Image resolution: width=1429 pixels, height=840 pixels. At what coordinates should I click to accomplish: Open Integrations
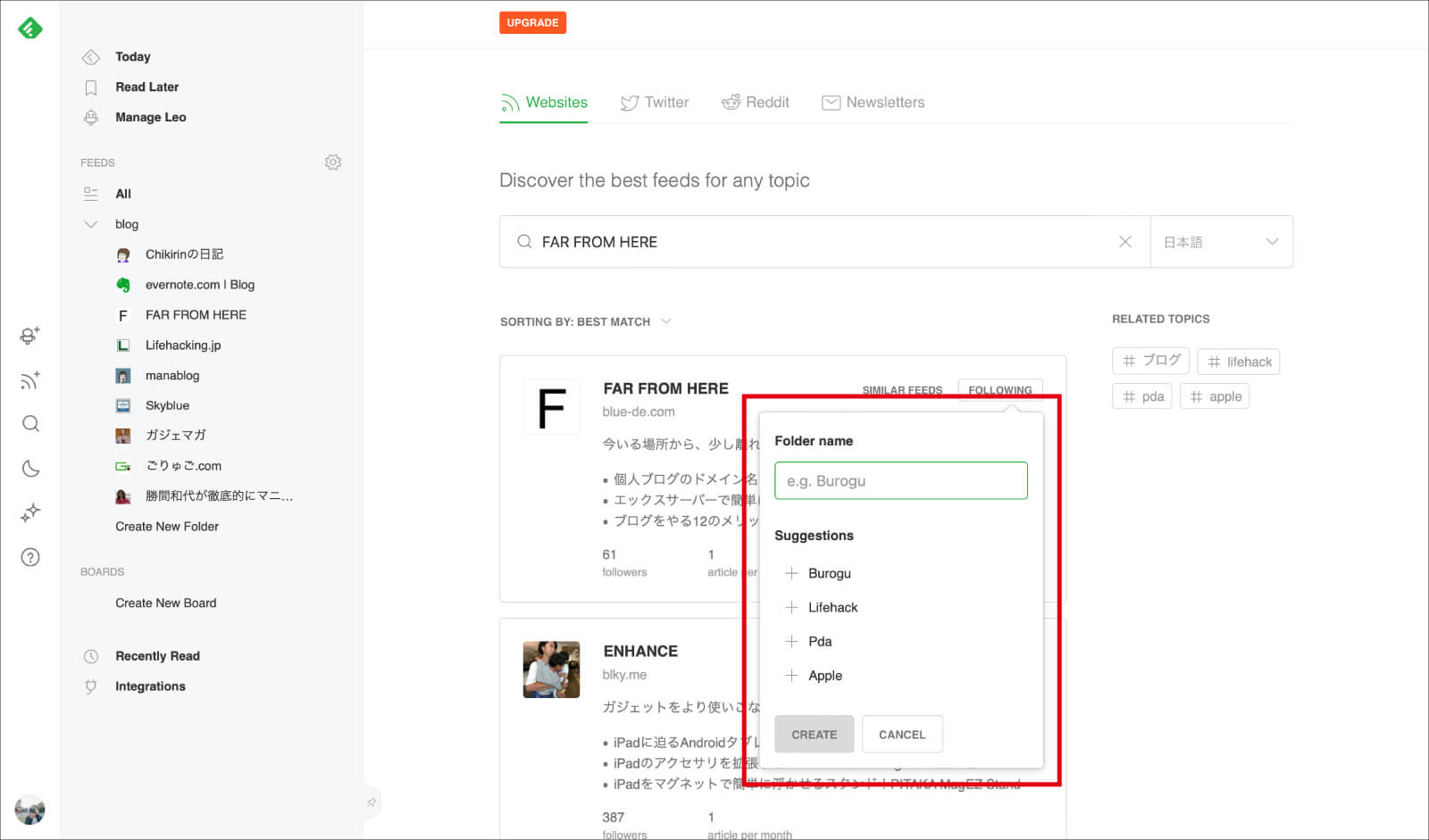point(150,686)
